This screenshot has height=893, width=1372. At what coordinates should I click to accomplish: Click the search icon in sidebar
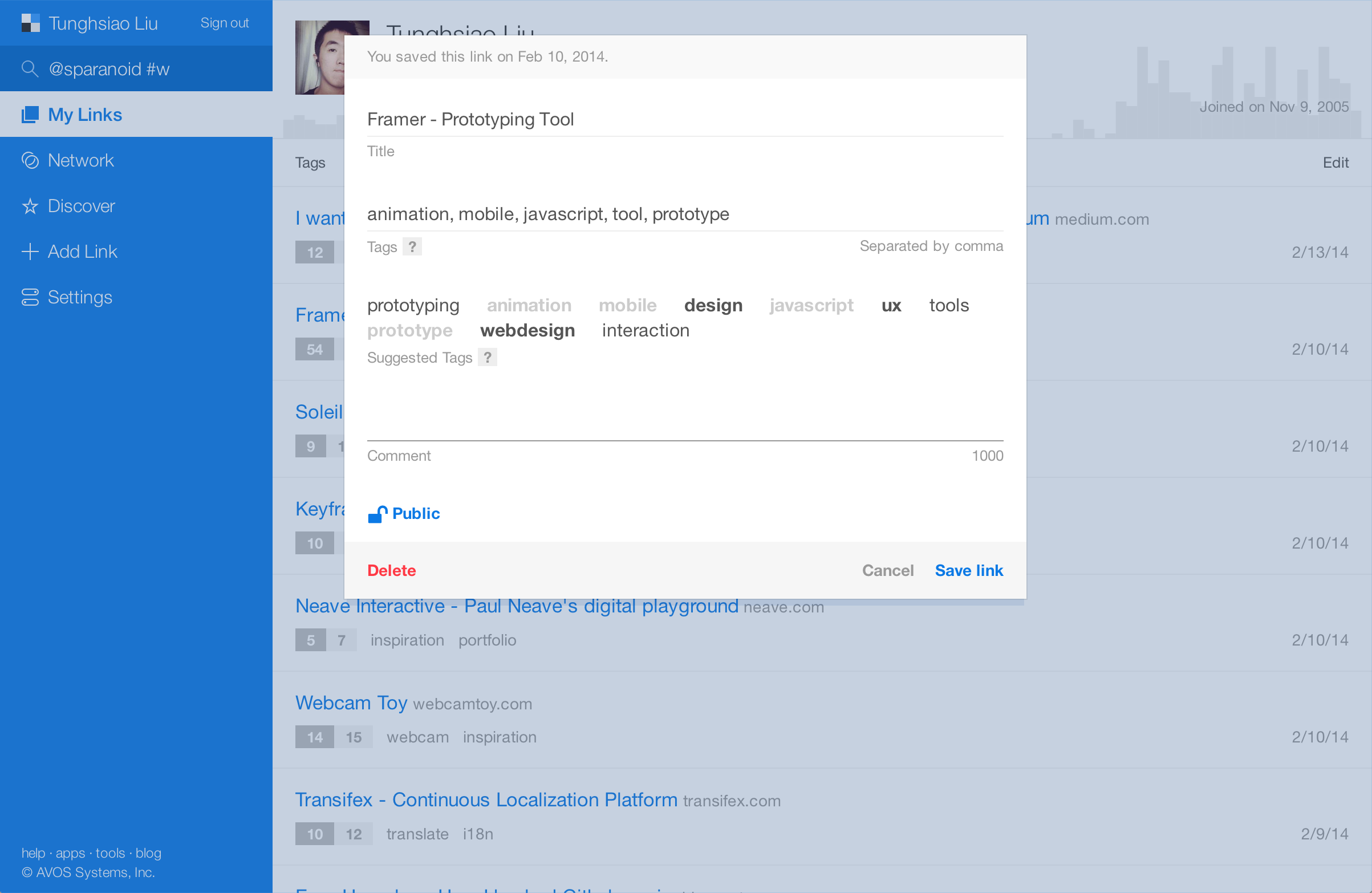tap(27, 68)
